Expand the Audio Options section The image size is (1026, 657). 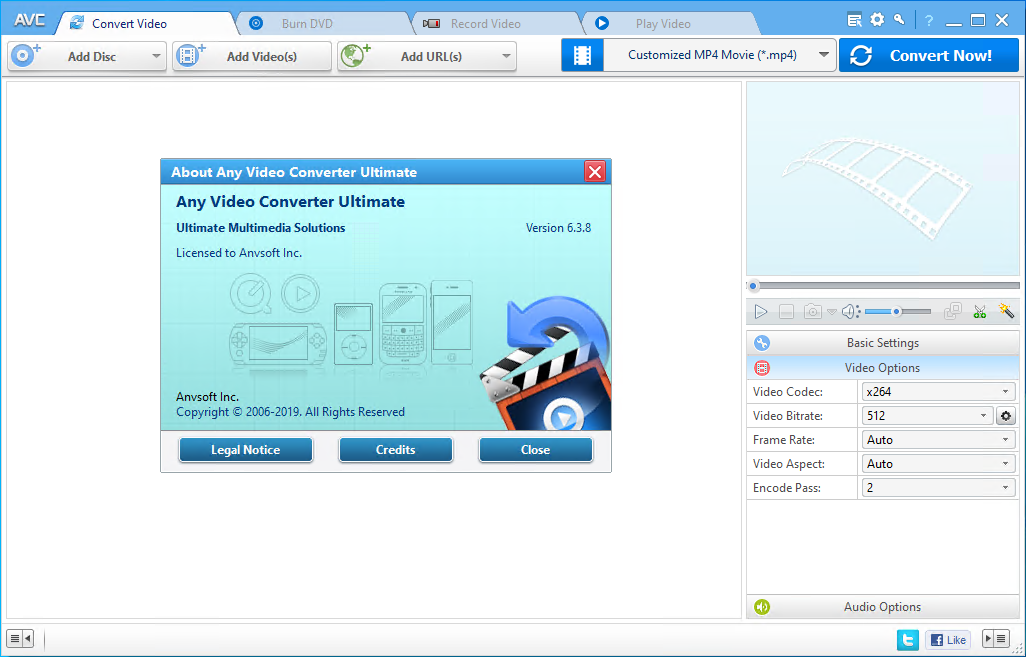click(x=883, y=607)
